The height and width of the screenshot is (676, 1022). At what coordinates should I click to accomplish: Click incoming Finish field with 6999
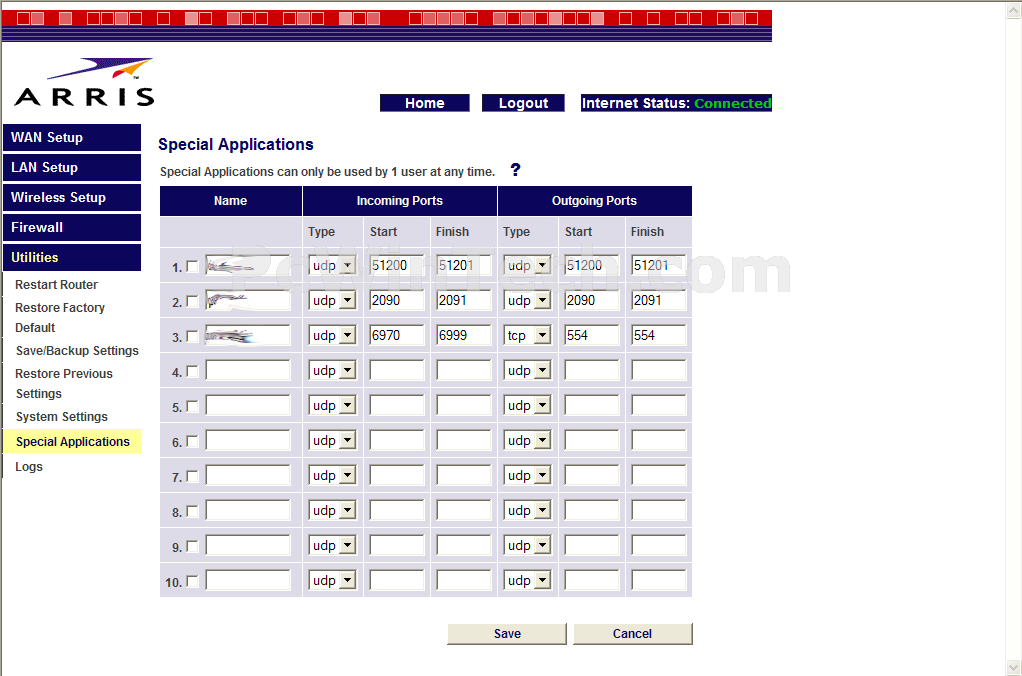(463, 335)
